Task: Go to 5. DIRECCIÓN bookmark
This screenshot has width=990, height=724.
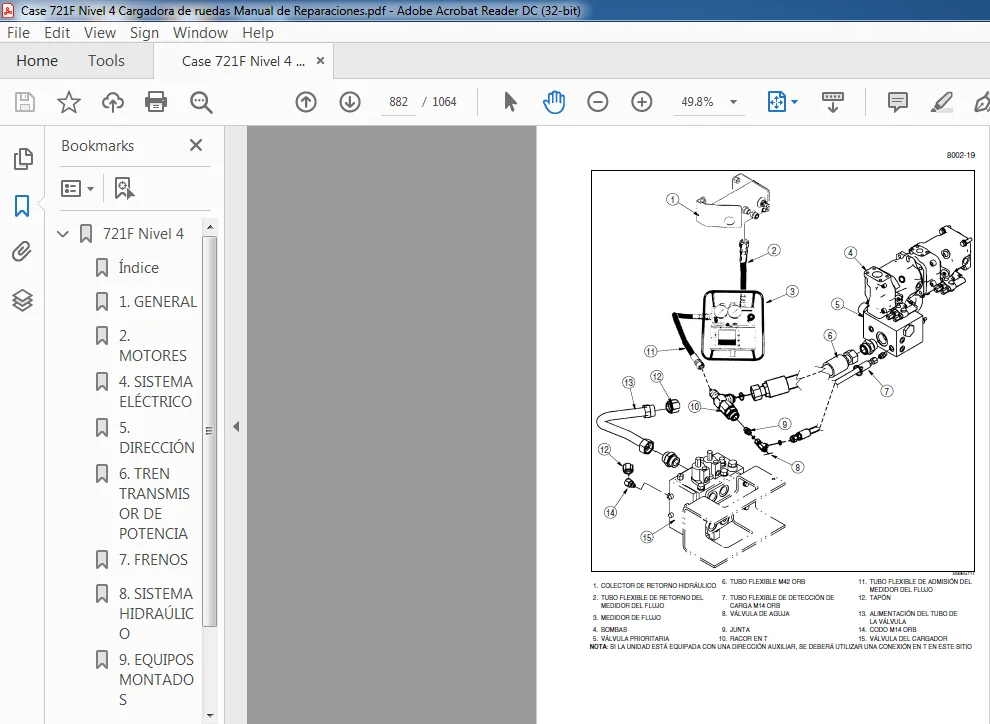Action: [x=157, y=437]
